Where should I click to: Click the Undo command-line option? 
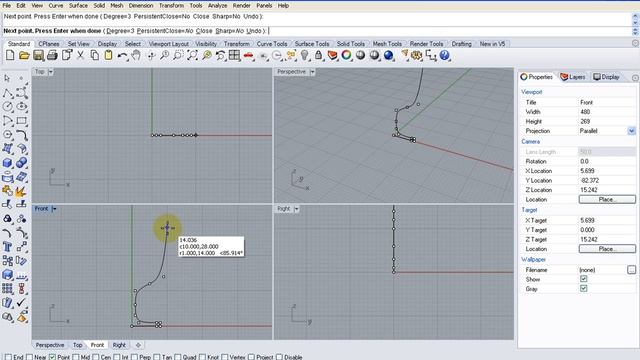(x=253, y=31)
